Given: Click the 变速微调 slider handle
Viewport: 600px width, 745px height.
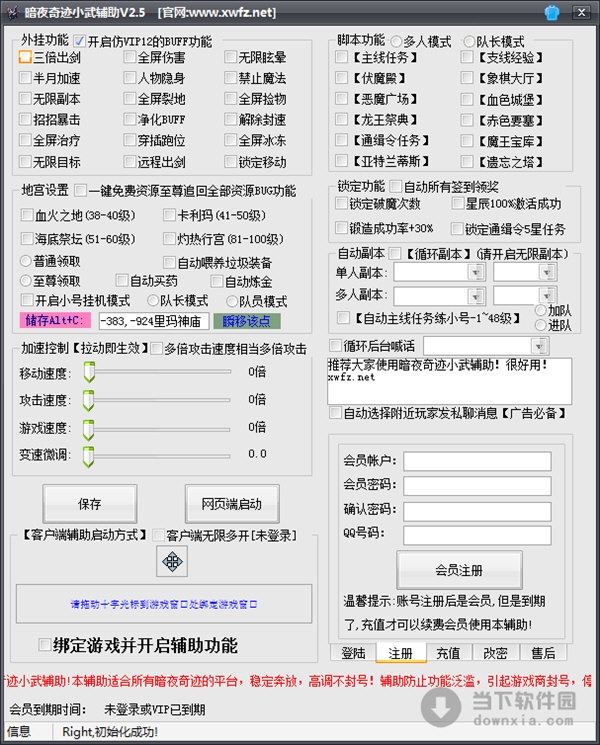Looking at the screenshot, I should tap(88, 457).
